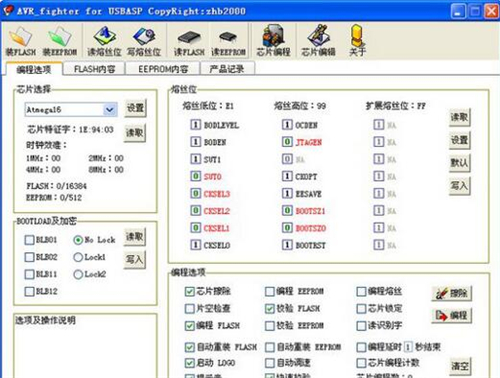Click the 编程延时 seconds input field
This screenshot has width=500, height=378.
408,347
